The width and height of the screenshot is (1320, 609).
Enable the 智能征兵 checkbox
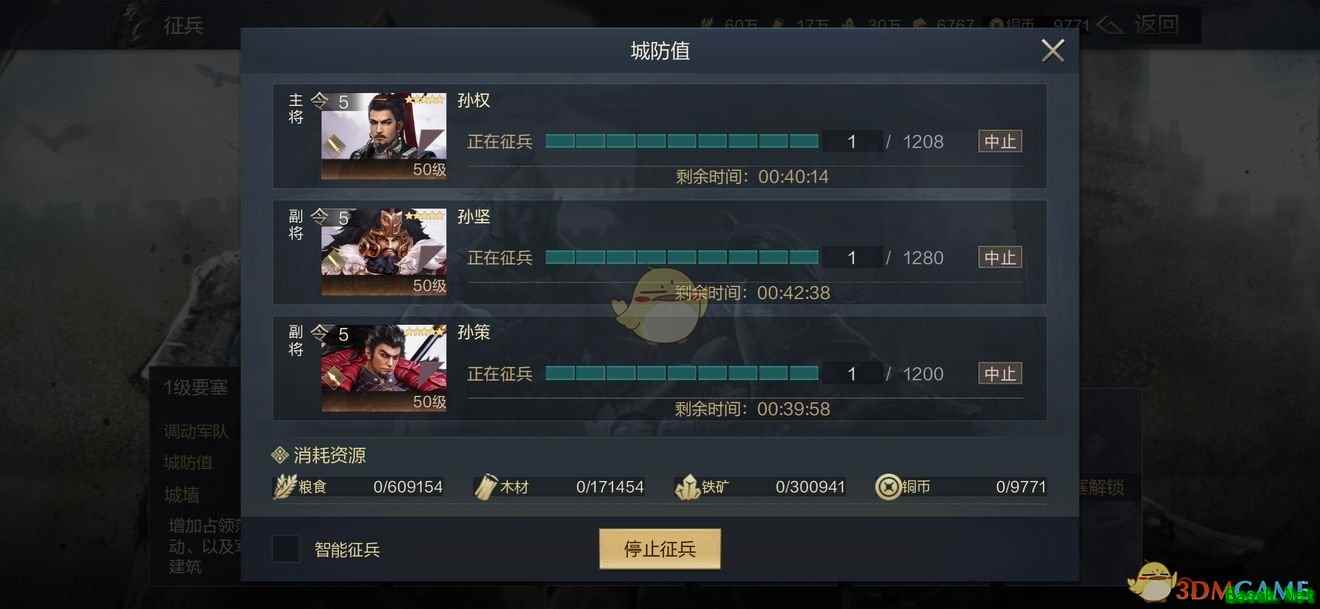(286, 549)
